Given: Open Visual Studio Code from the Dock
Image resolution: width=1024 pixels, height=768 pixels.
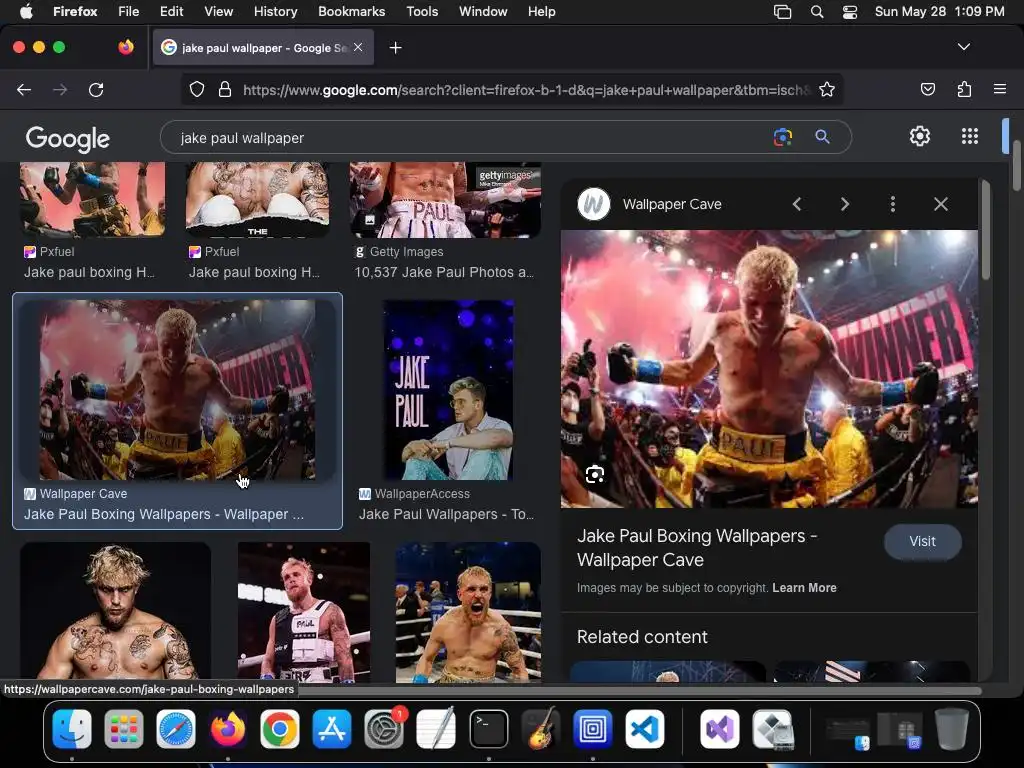Looking at the screenshot, I should click(645, 729).
